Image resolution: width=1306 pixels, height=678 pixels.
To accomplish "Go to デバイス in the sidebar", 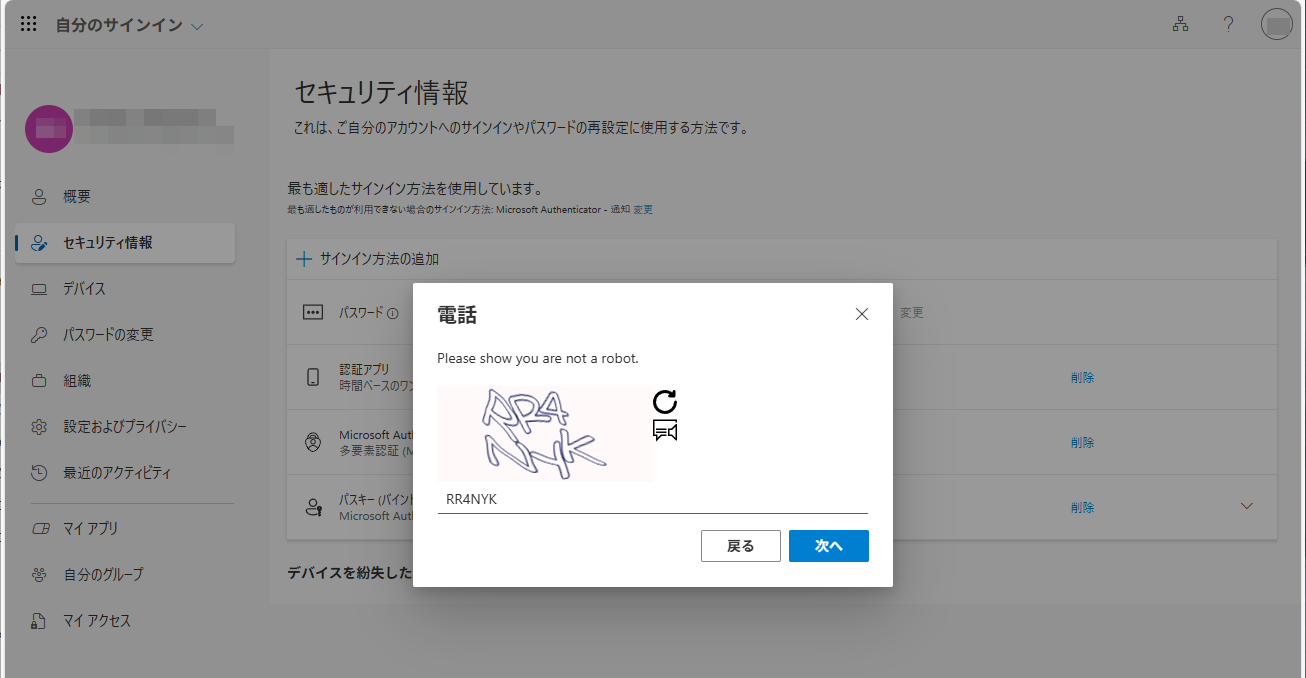I will (x=84, y=289).
